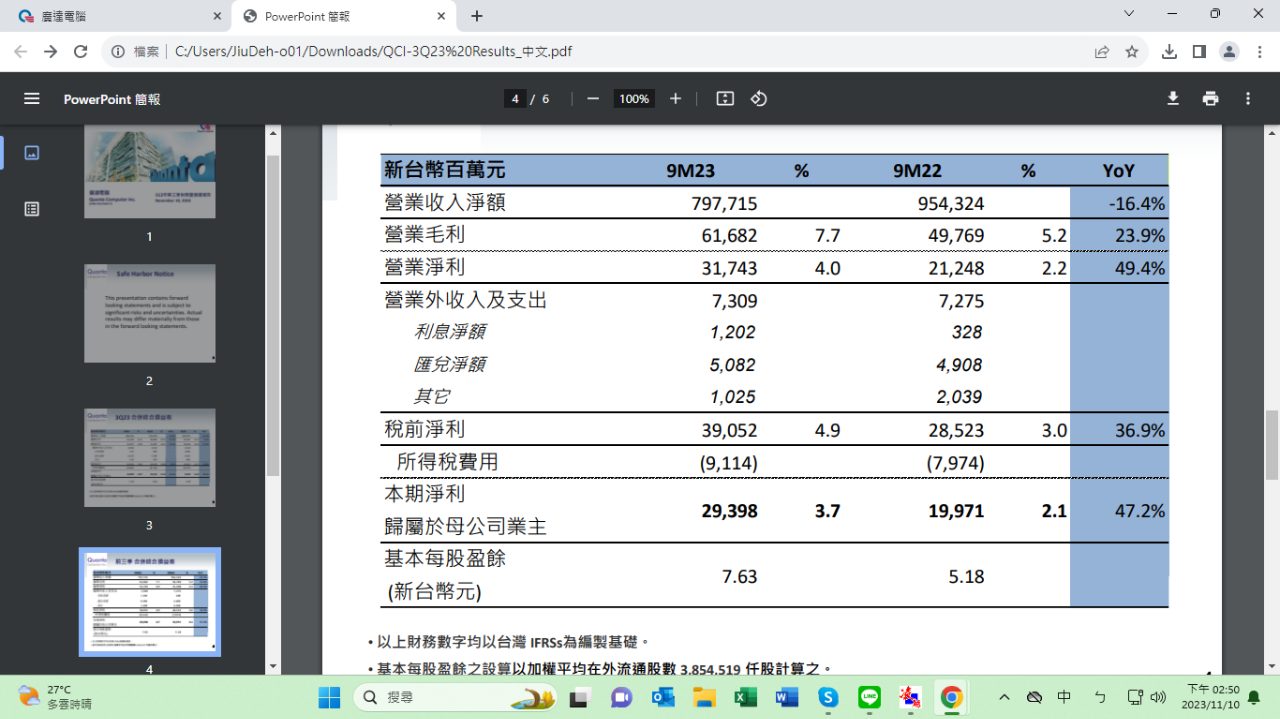1280x719 pixels.
Task: Bookmark this page with star icon
Action: click(1132, 52)
